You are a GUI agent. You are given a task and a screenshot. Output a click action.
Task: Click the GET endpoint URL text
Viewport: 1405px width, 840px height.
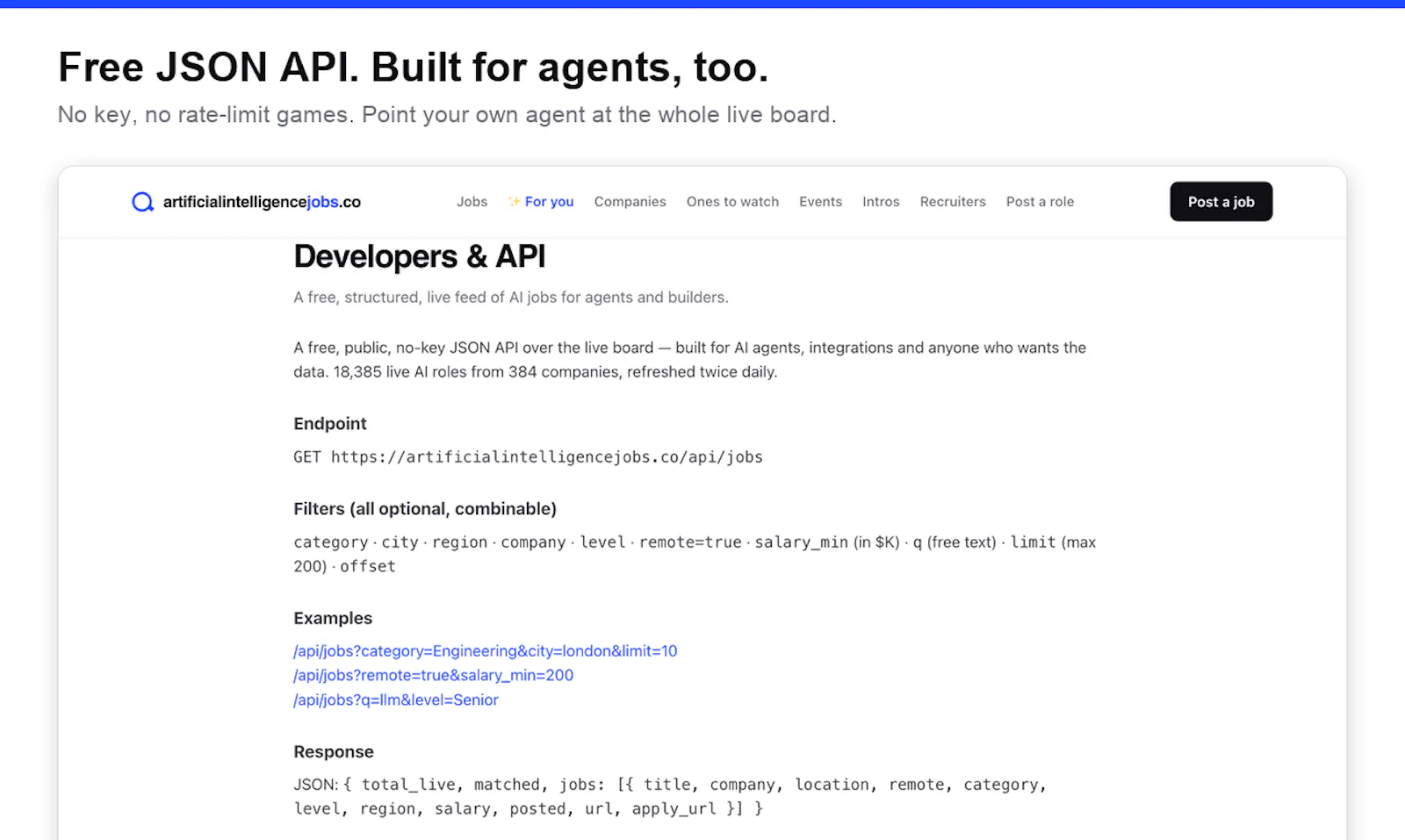pyautogui.click(x=528, y=457)
